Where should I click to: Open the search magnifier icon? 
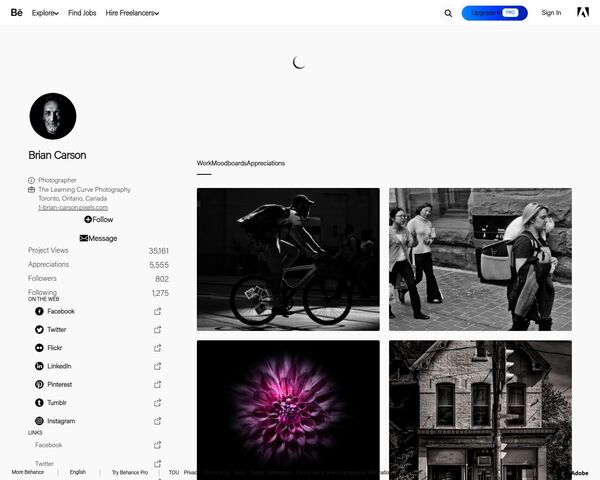(x=448, y=13)
